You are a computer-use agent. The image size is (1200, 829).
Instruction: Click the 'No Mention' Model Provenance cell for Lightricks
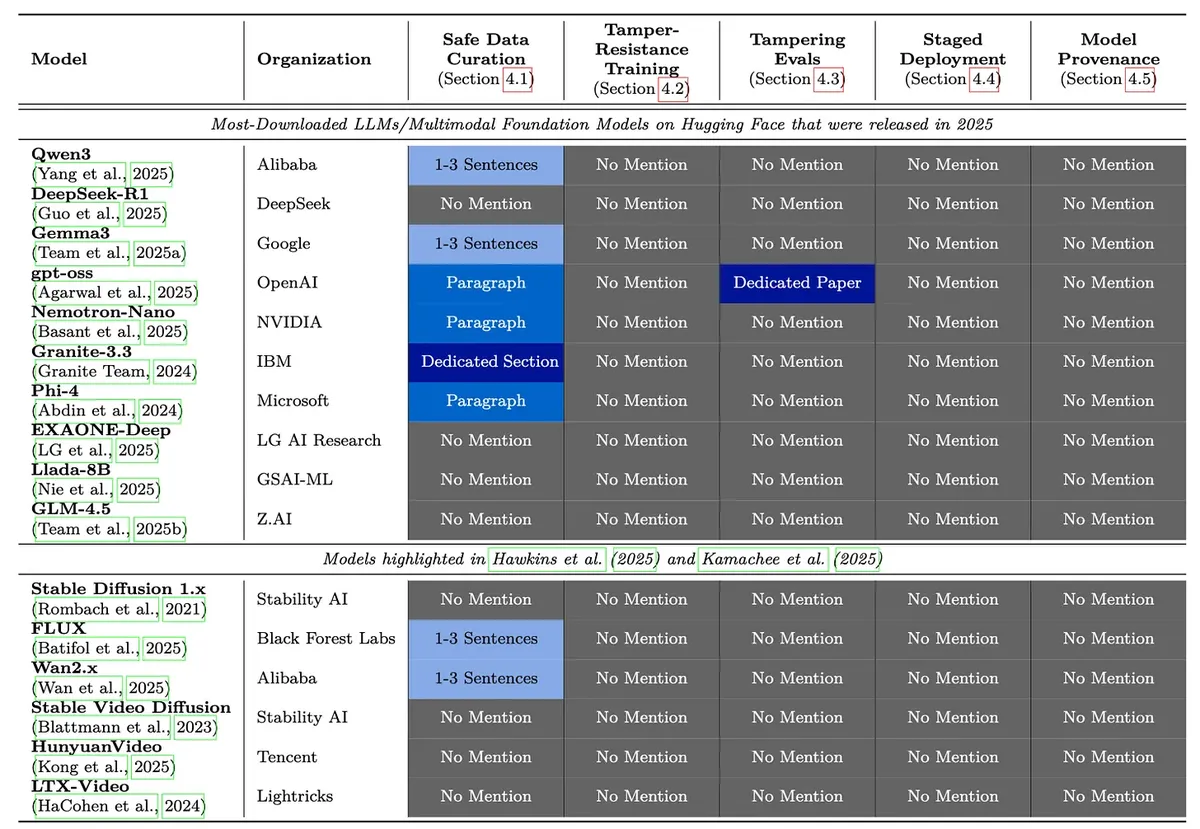coord(1108,797)
